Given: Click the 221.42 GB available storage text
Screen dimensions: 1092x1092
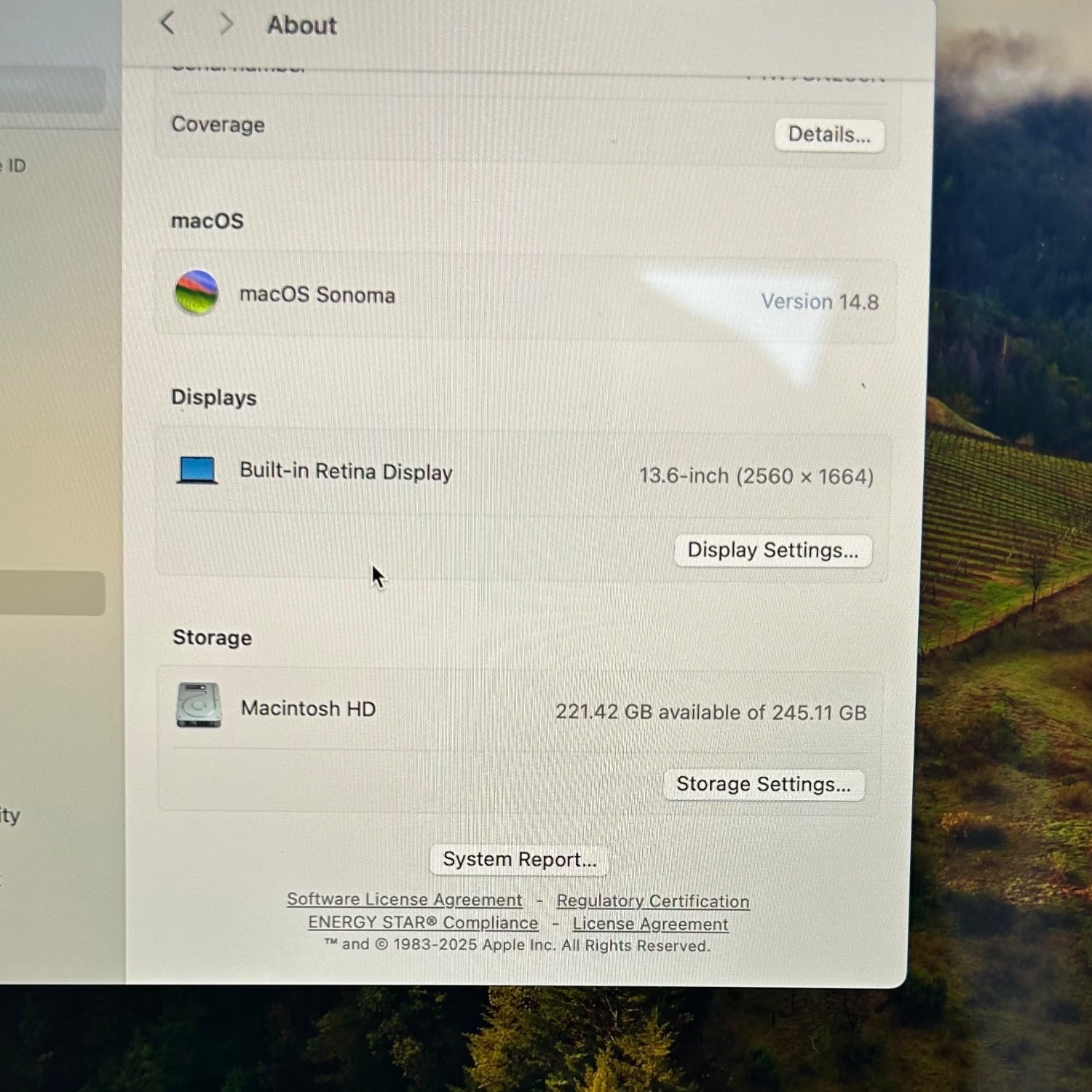Looking at the screenshot, I should 711,712.
